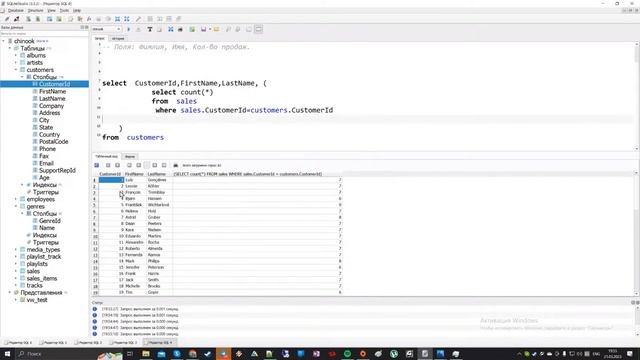The height and width of the screenshot is (360, 640).
Task: Select the FirstName column in tree
Action: tap(52, 91)
